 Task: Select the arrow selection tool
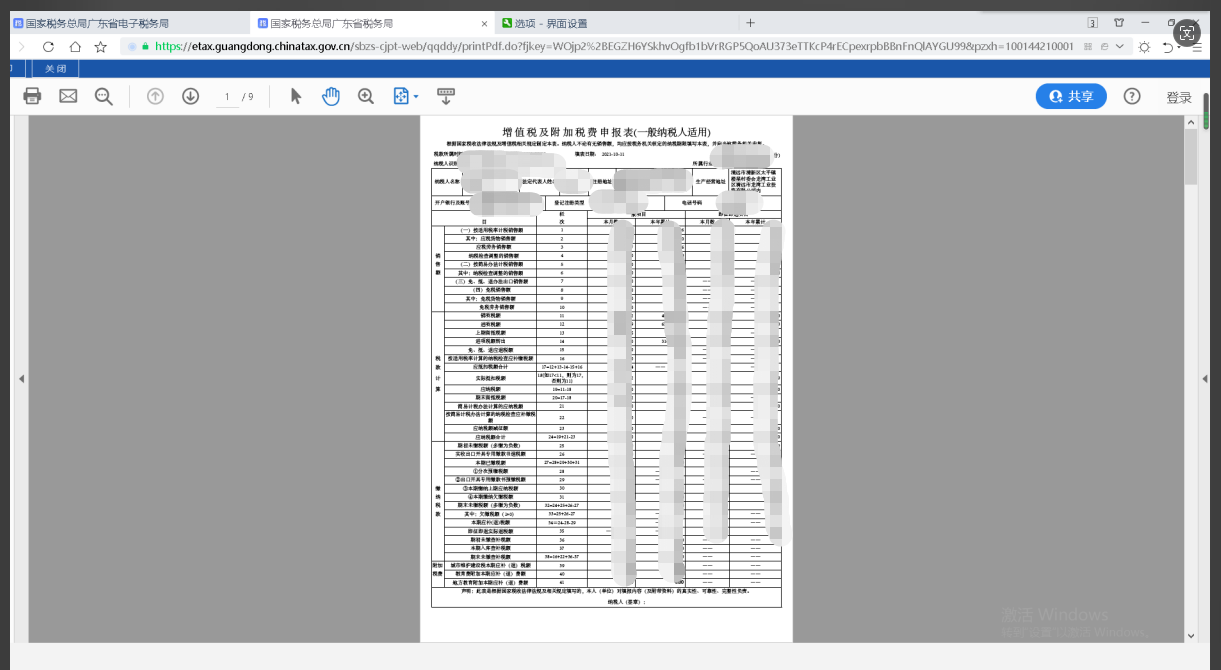[x=295, y=96]
